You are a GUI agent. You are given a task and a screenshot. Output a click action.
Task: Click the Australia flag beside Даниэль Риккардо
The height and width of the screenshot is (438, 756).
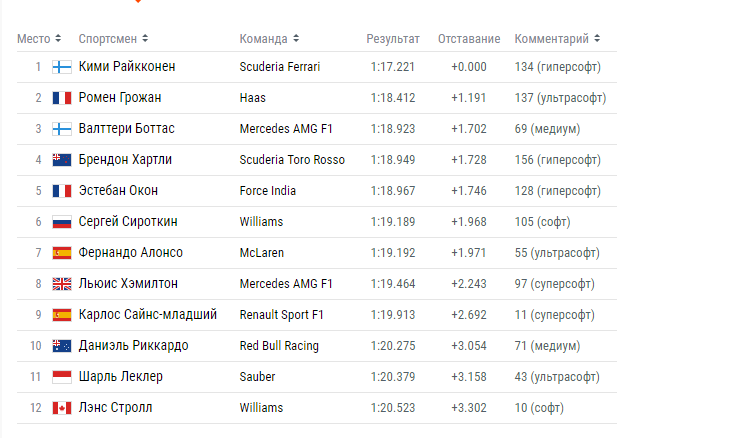click(x=62, y=346)
